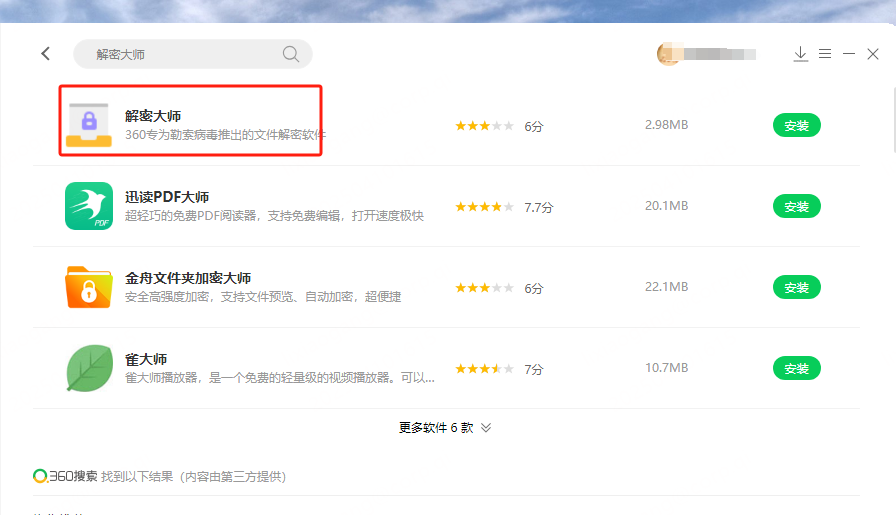Install 迅读PDF大师 with its 安装 button
Image resolution: width=896 pixels, height=515 pixels.
[x=796, y=206]
